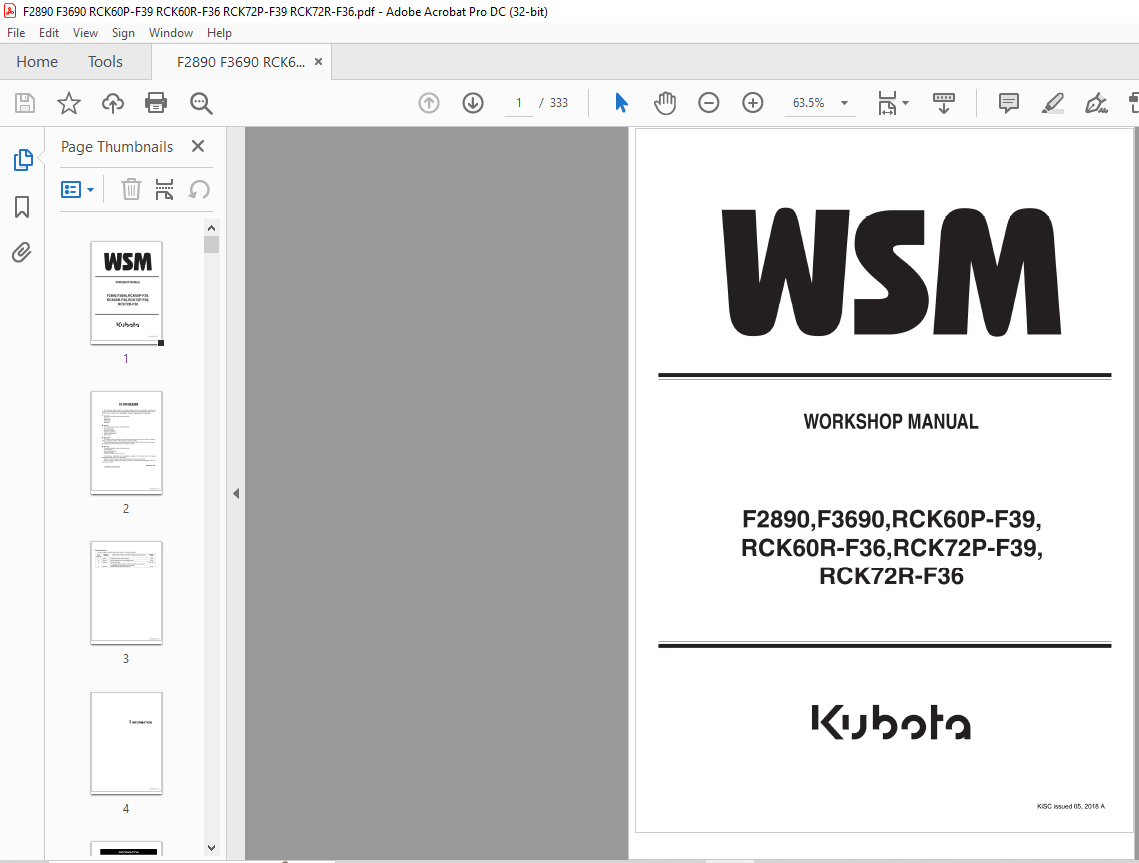Click the Page Thumbnails panel title
Screen dimensions: 1139x863
117,147
